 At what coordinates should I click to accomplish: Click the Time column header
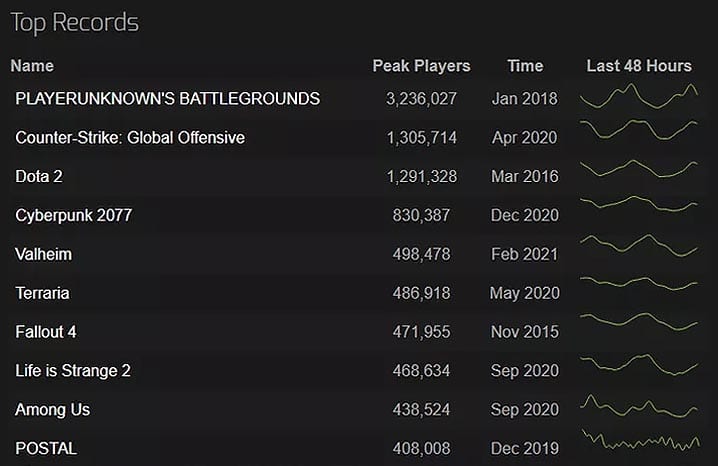(525, 66)
